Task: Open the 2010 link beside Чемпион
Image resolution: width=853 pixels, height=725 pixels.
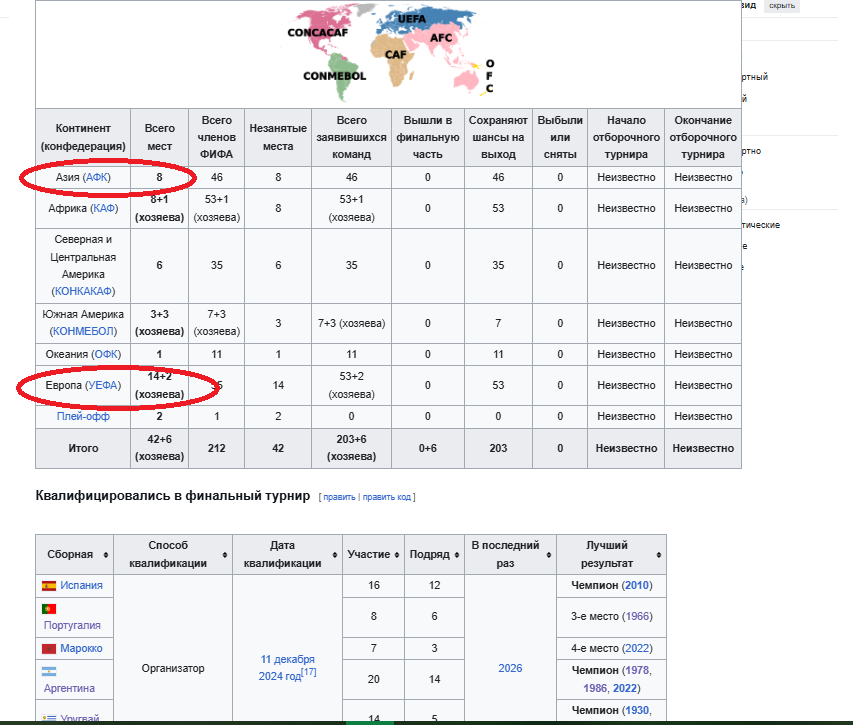Action: (636, 585)
